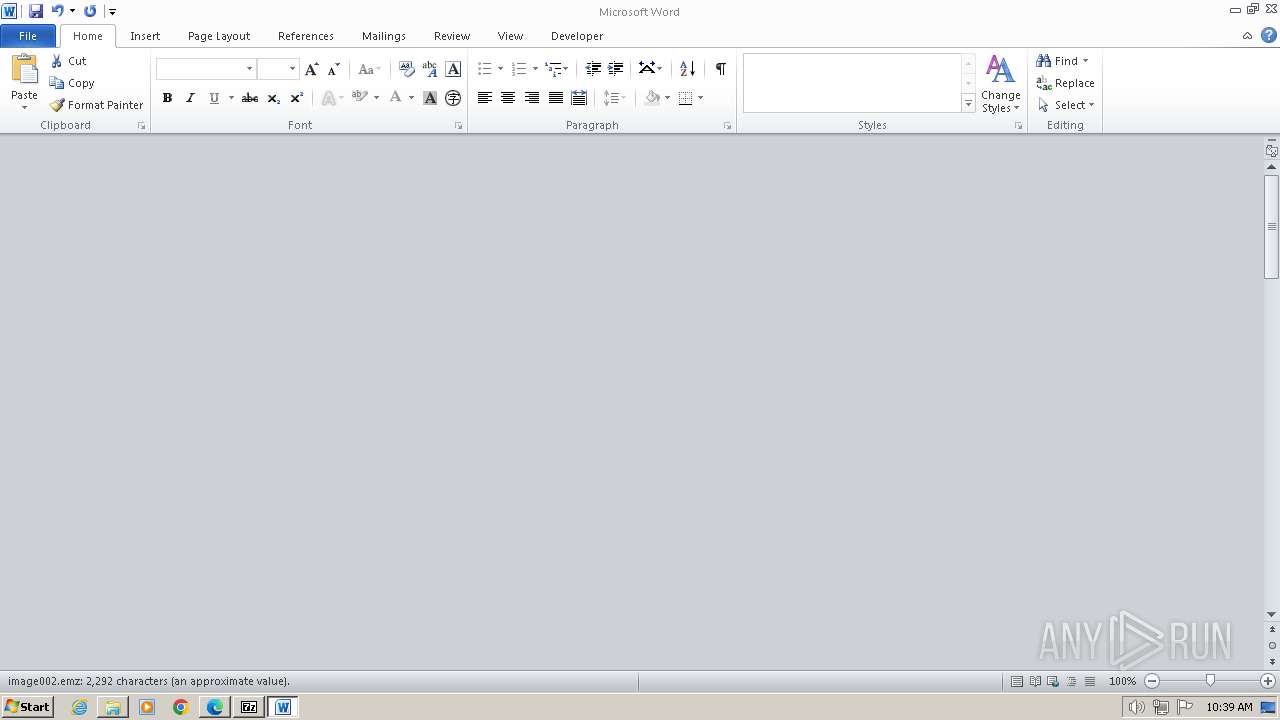Screen dimensions: 1280x720
Task: Click the Increase Indent icon
Action: 616,69
